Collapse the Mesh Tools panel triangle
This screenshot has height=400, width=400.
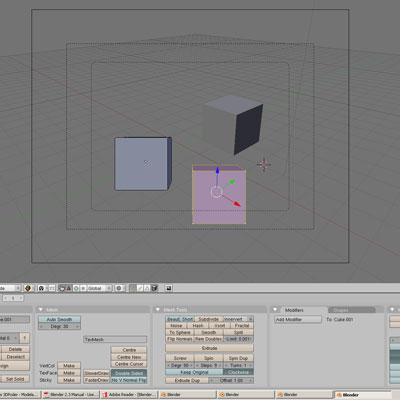point(158,310)
